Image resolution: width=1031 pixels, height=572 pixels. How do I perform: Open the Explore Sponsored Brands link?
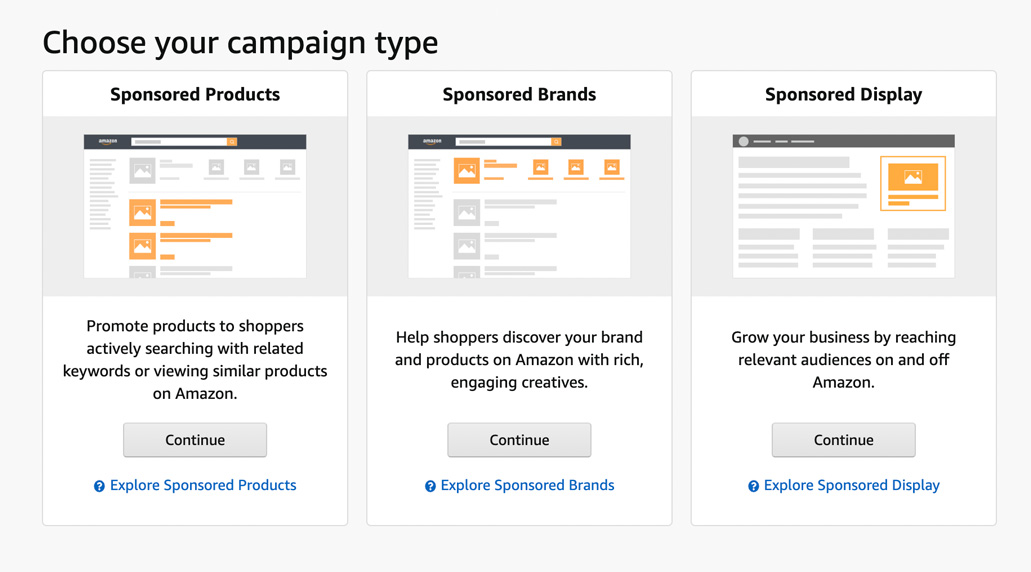click(x=527, y=485)
